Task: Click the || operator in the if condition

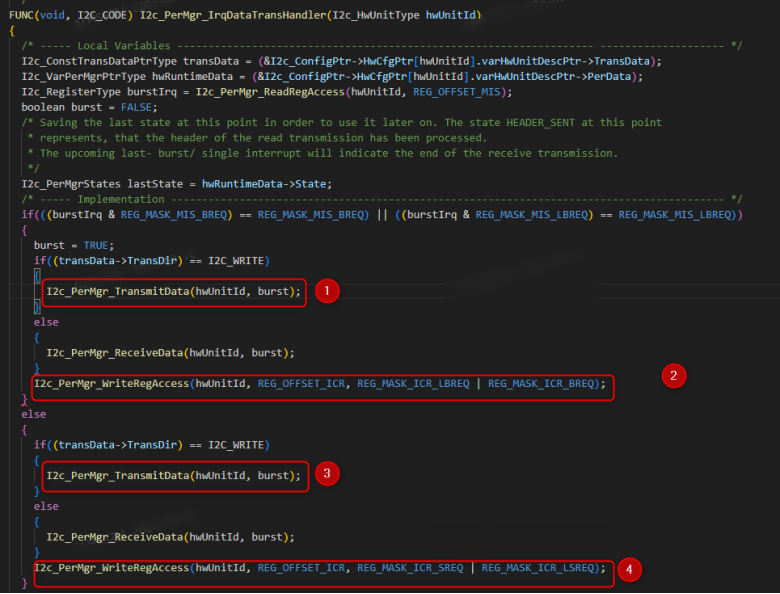Action: point(382,215)
